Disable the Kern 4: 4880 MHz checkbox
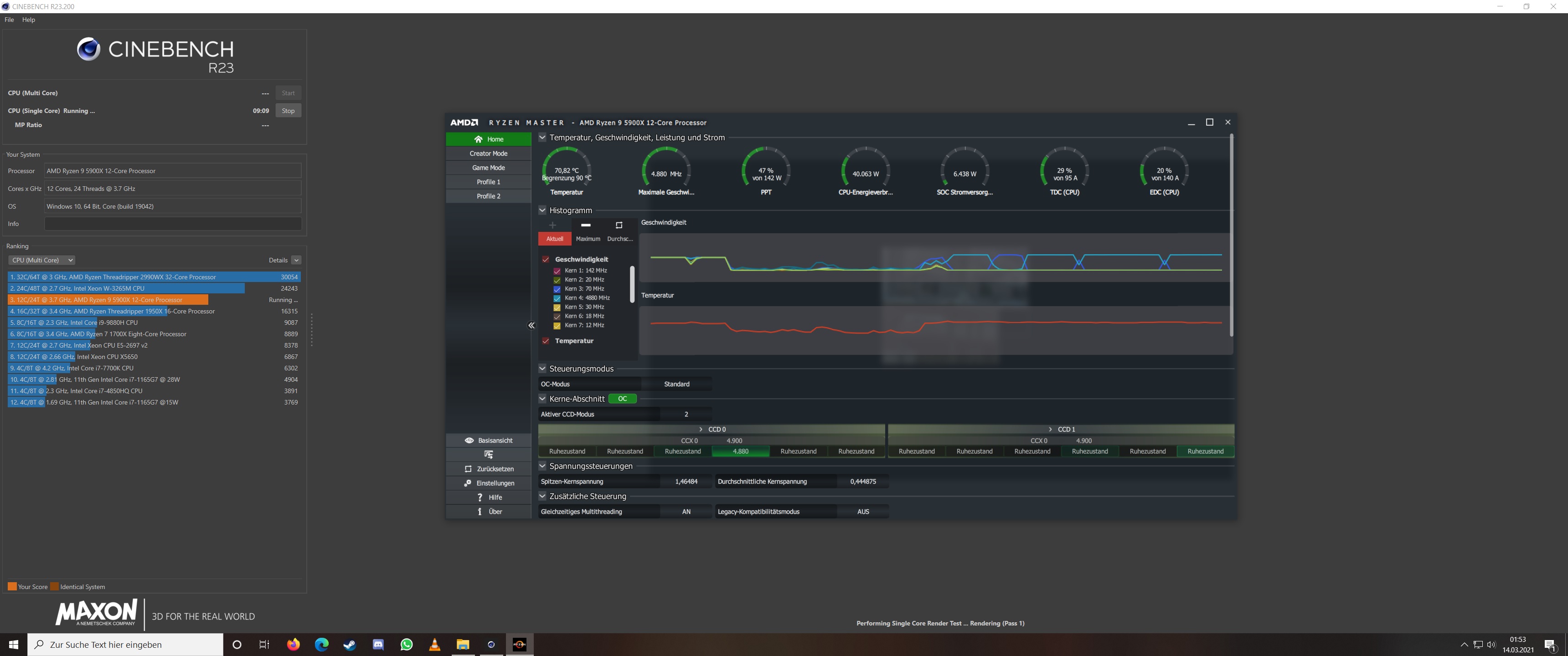Image resolution: width=1568 pixels, height=656 pixels. [557, 297]
